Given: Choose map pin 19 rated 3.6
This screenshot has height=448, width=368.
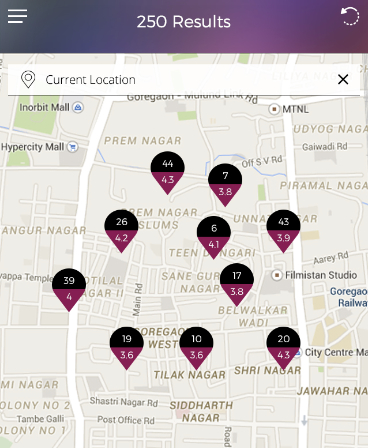Looking at the screenshot, I should coord(127,348).
